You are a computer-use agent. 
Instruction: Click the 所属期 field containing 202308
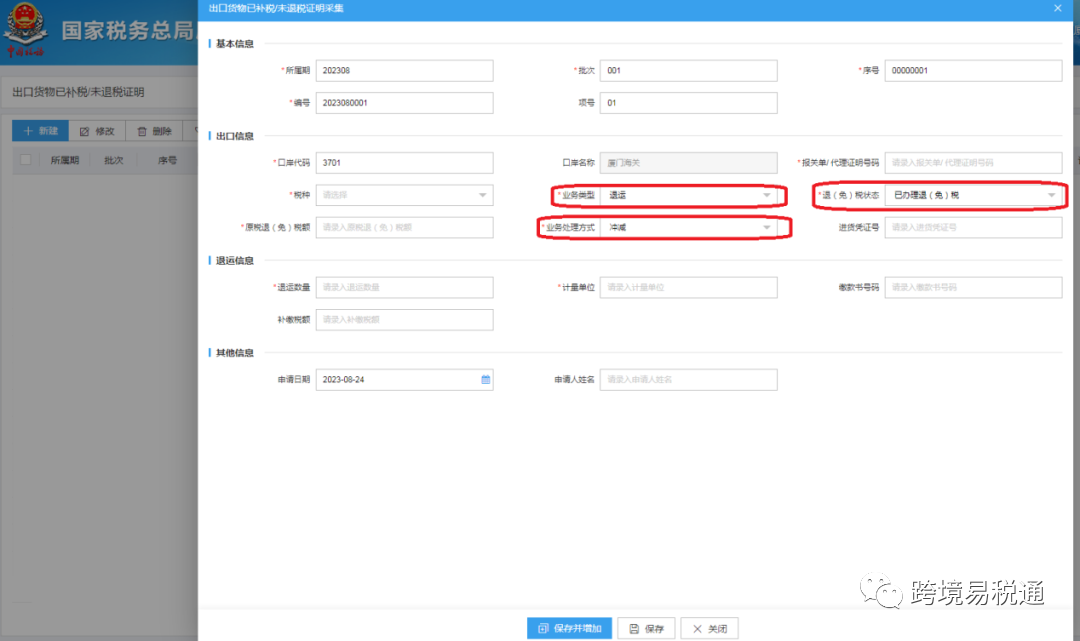pyautogui.click(x=404, y=70)
